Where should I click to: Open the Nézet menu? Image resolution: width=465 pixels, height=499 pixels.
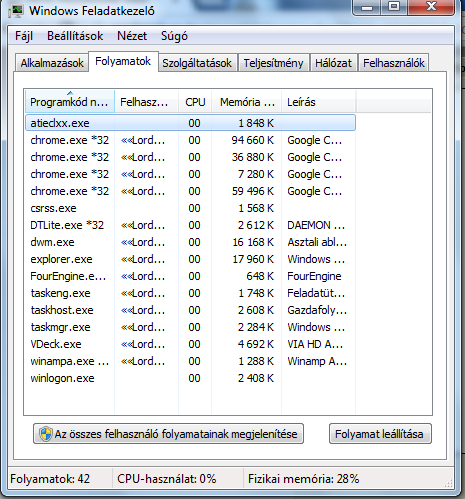click(x=132, y=36)
